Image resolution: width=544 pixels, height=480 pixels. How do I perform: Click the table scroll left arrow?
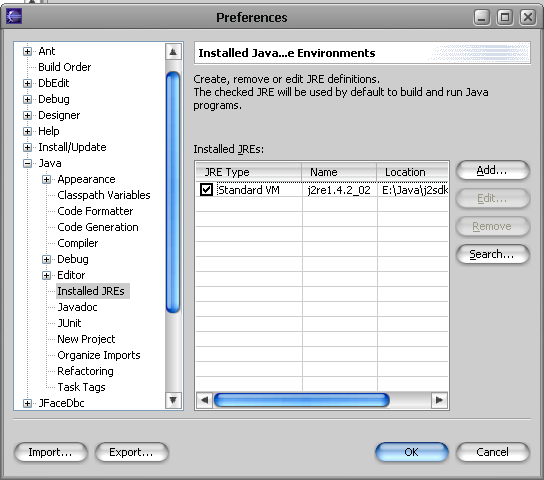click(x=204, y=400)
